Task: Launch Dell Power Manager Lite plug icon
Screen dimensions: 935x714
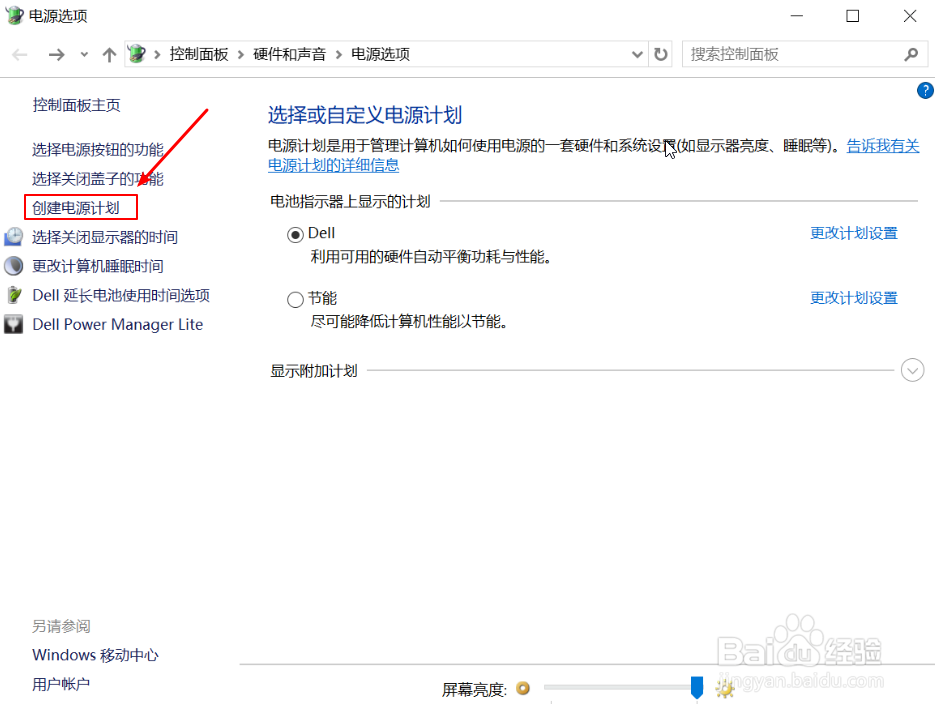Action: click(15, 324)
